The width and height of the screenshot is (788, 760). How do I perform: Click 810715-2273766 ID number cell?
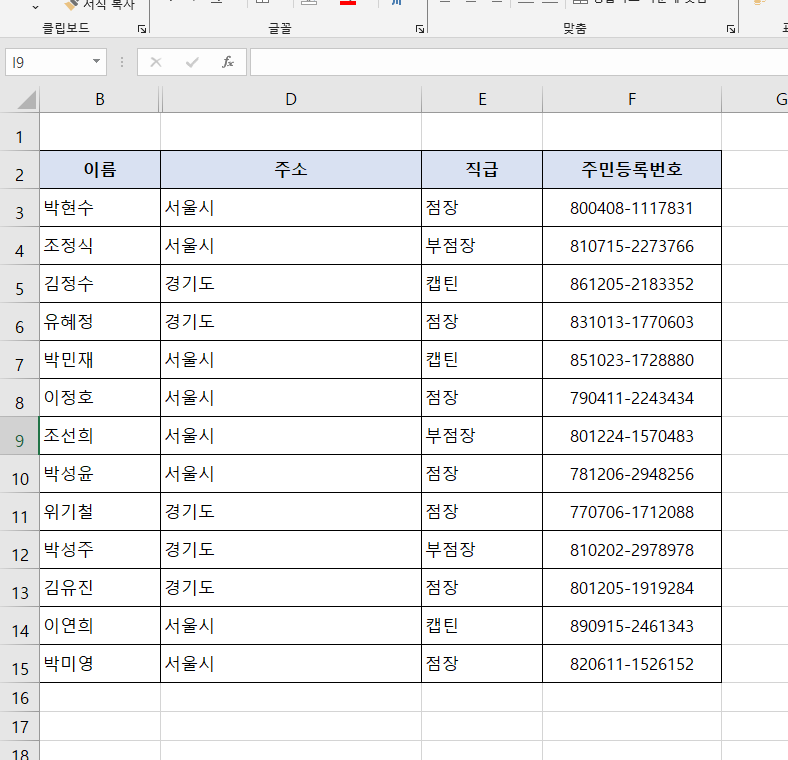coord(632,246)
